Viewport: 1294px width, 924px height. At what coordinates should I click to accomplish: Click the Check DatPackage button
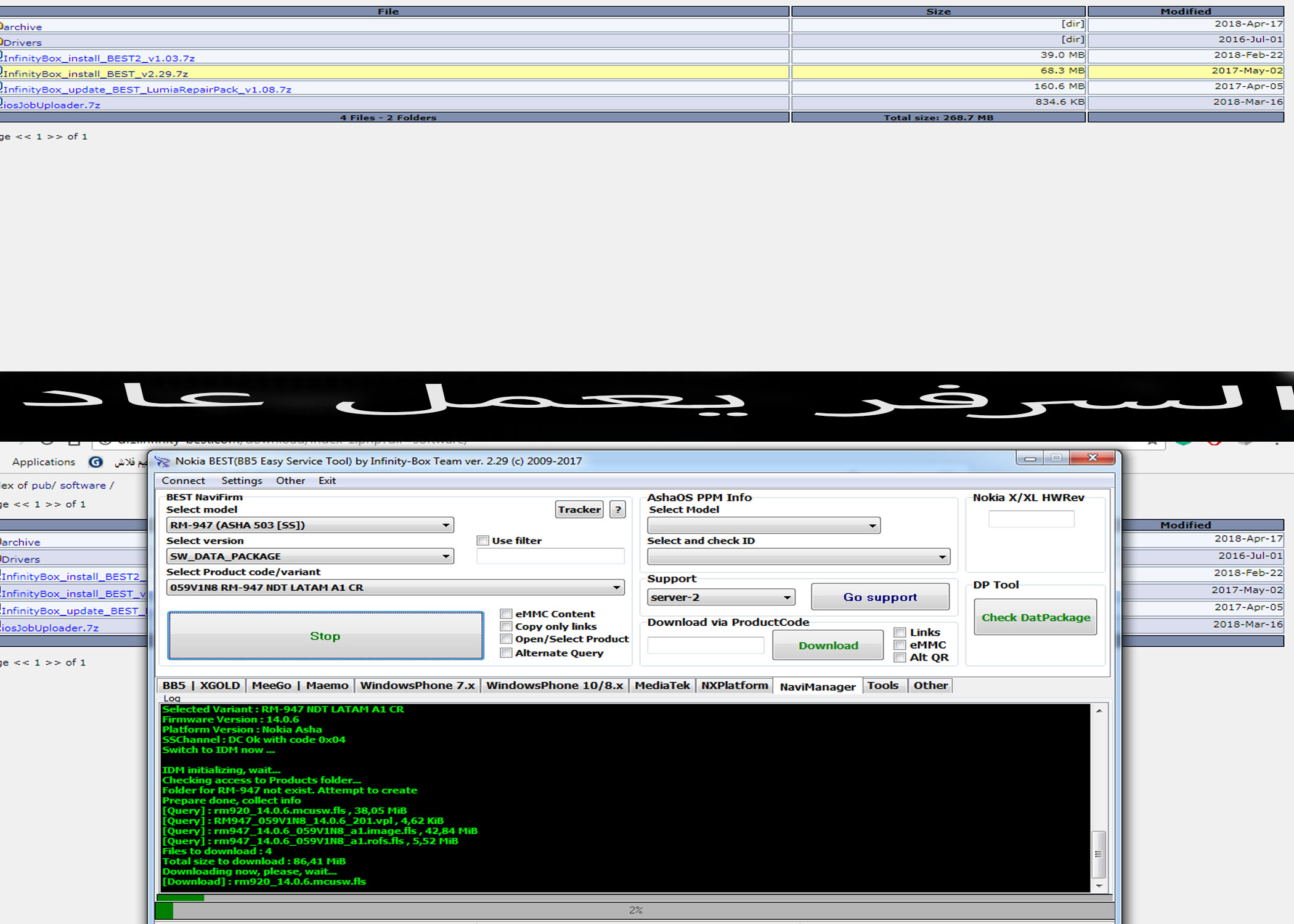(x=1035, y=617)
